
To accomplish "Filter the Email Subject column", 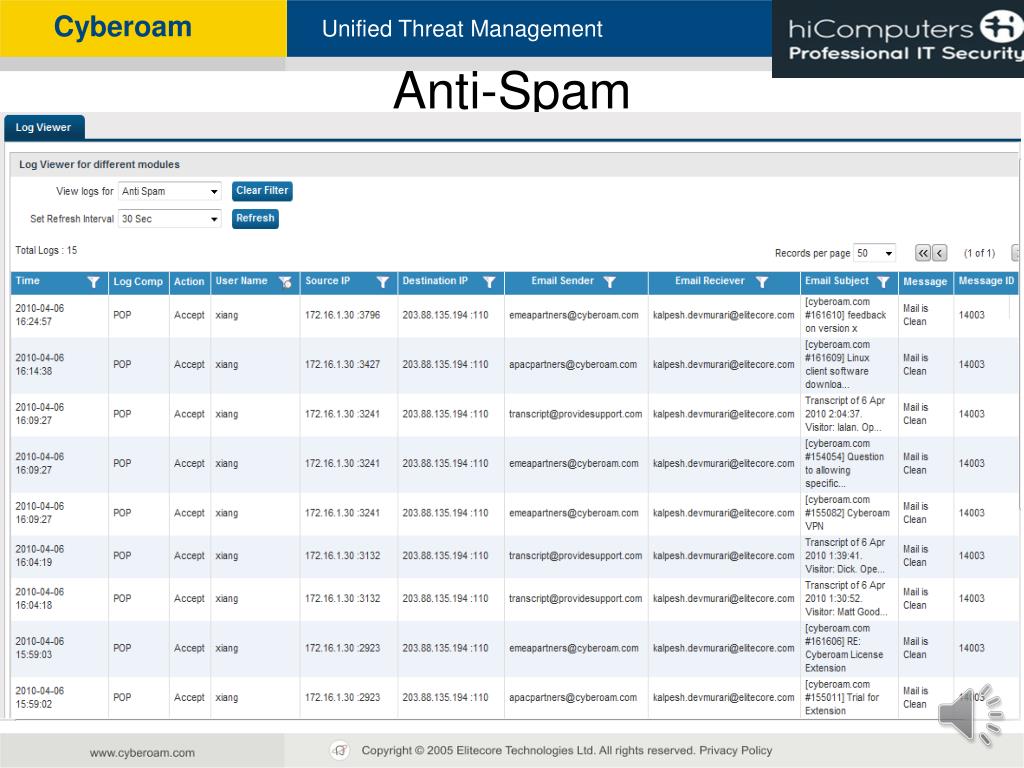I will click(x=883, y=282).
